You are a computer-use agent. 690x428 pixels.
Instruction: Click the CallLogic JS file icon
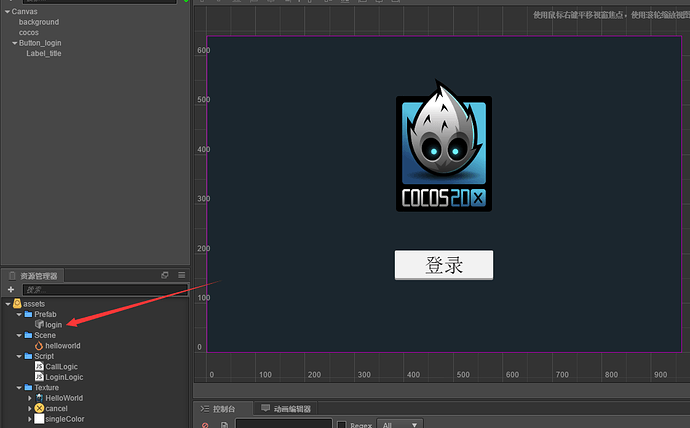click(39, 366)
